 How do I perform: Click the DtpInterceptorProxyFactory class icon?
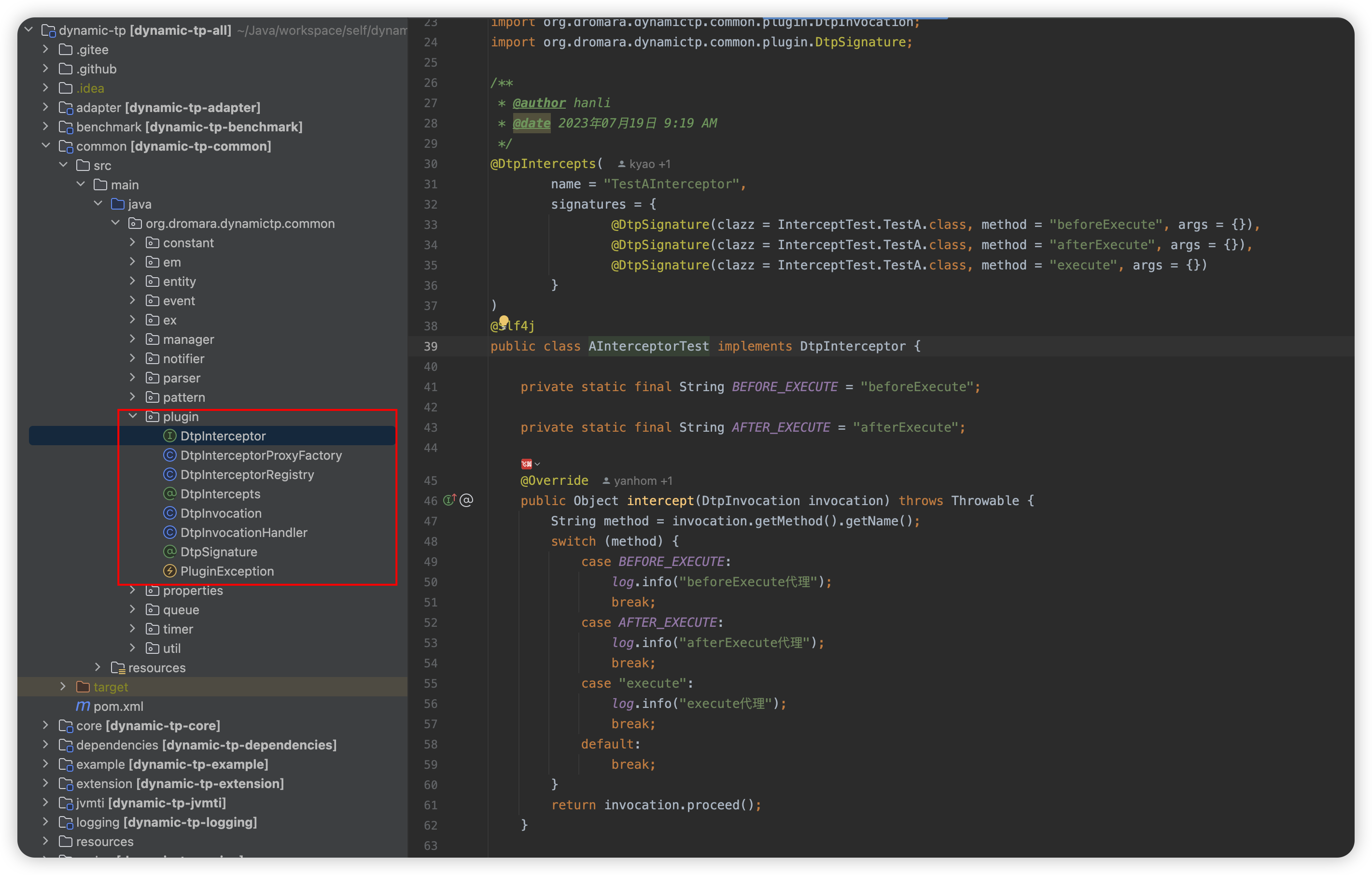pos(170,455)
